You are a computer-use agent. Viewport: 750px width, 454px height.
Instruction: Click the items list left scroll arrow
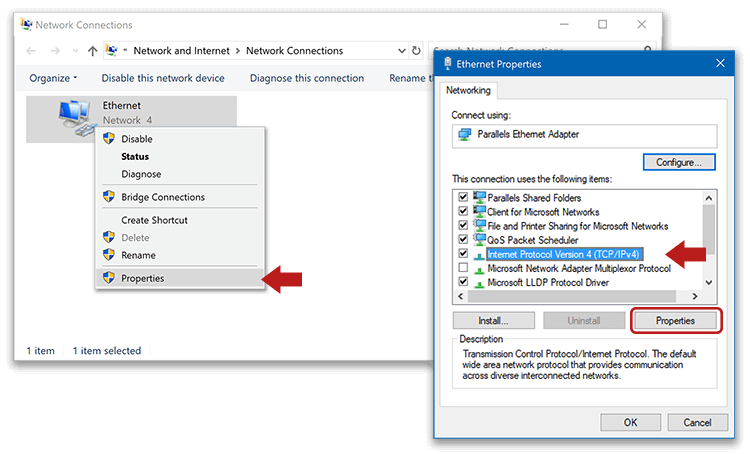click(460, 297)
